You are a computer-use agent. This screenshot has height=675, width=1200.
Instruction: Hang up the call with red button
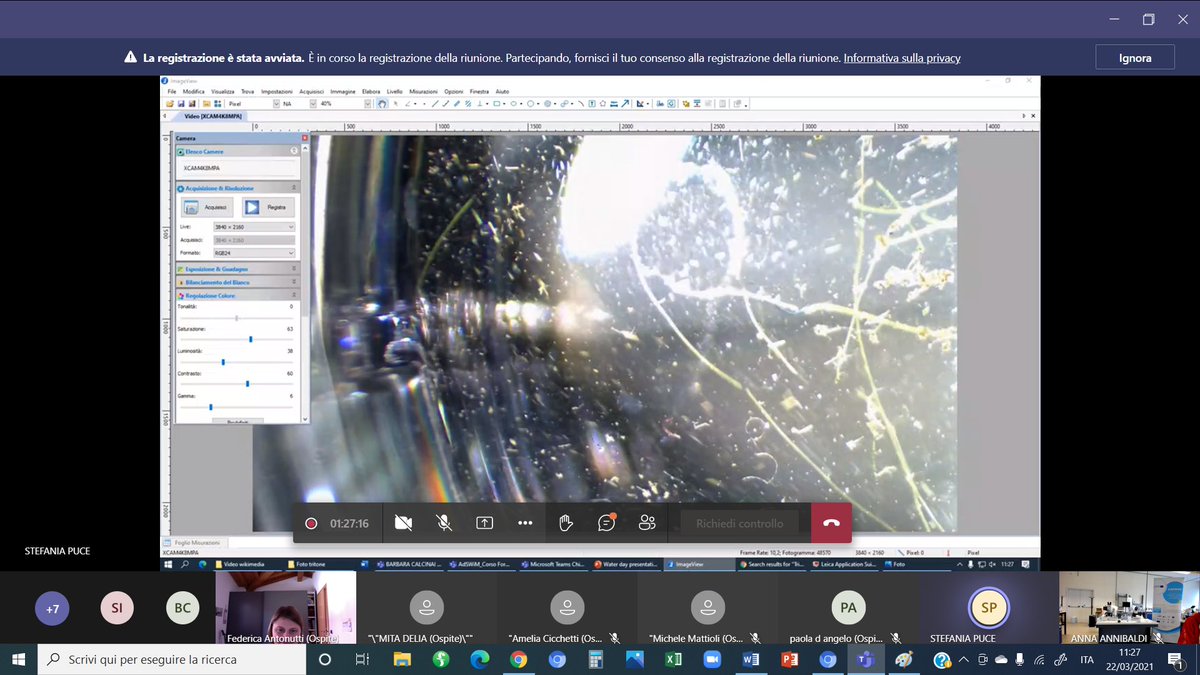pos(831,523)
